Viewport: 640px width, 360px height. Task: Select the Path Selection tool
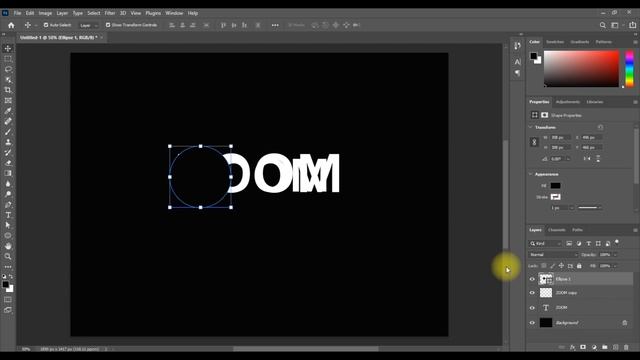coord(8,225)
